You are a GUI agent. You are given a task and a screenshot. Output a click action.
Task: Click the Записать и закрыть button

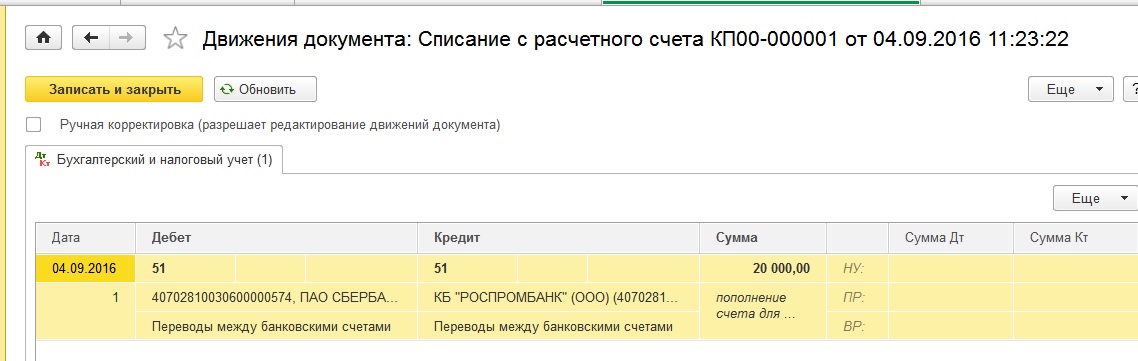pyautogui.click(x=114, y=89)
